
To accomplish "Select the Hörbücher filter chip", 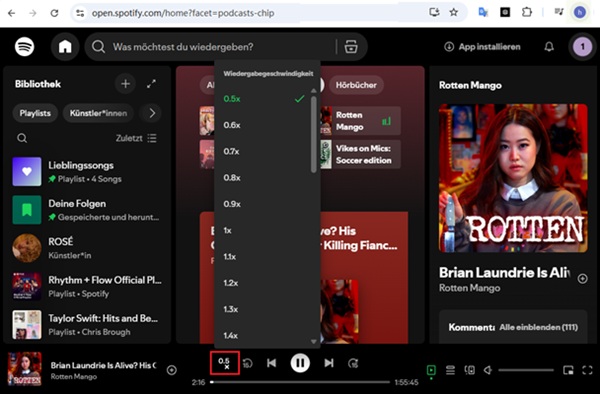I will (x=356, y=85).
